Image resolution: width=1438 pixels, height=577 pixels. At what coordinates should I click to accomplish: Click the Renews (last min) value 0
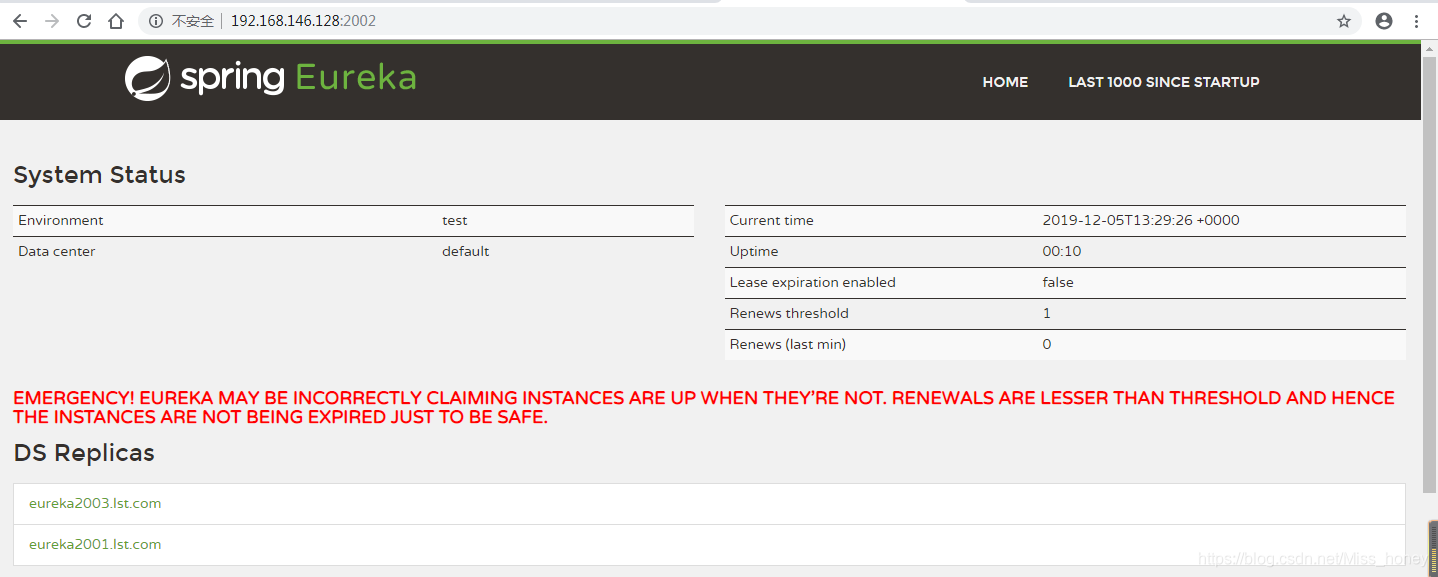click(1047, 345)
